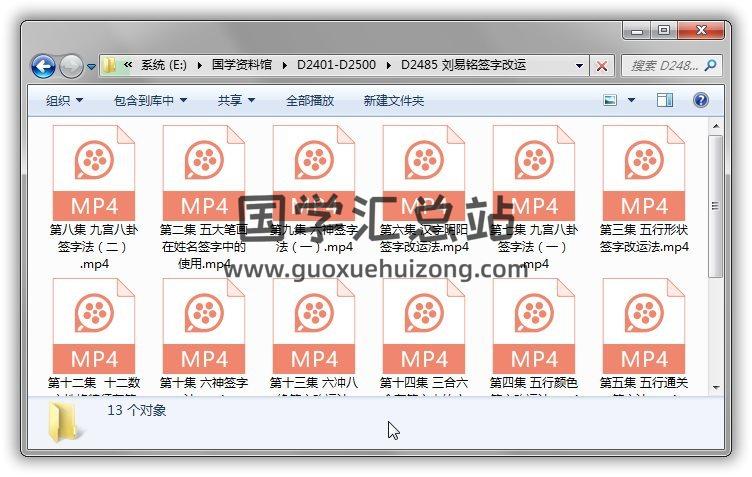This screenshot has width=752, height=477.
Task: Minimize the Explorer window
Action: click(637, 31)
